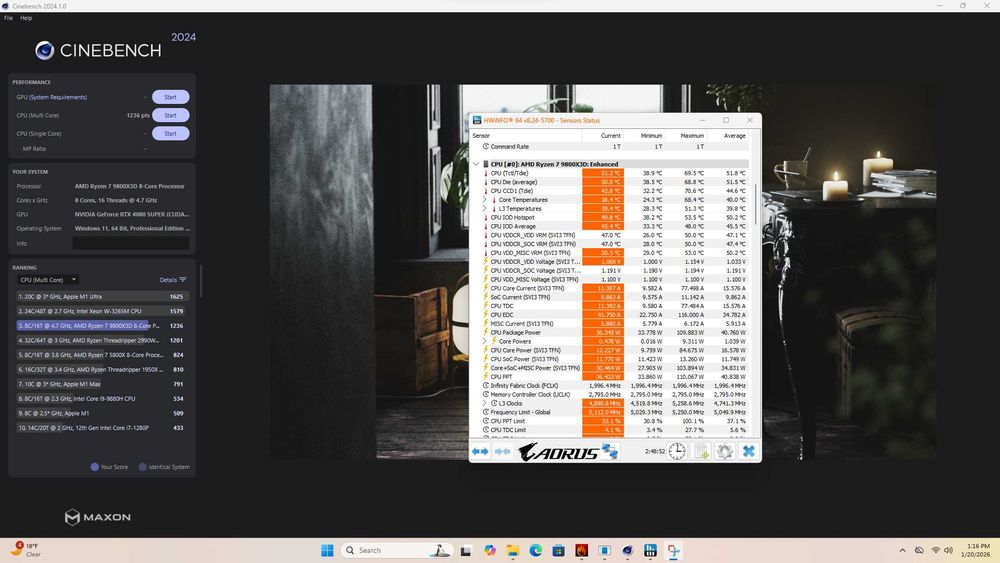
Task: Click the Minimum column header
Action: (644, 135)
